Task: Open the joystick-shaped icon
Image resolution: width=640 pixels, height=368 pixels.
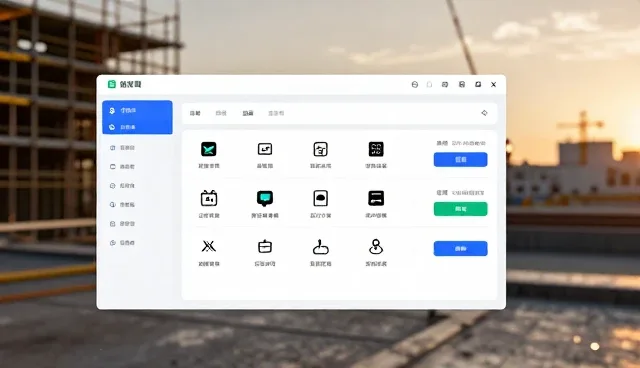Action: (x=320, y=246)
